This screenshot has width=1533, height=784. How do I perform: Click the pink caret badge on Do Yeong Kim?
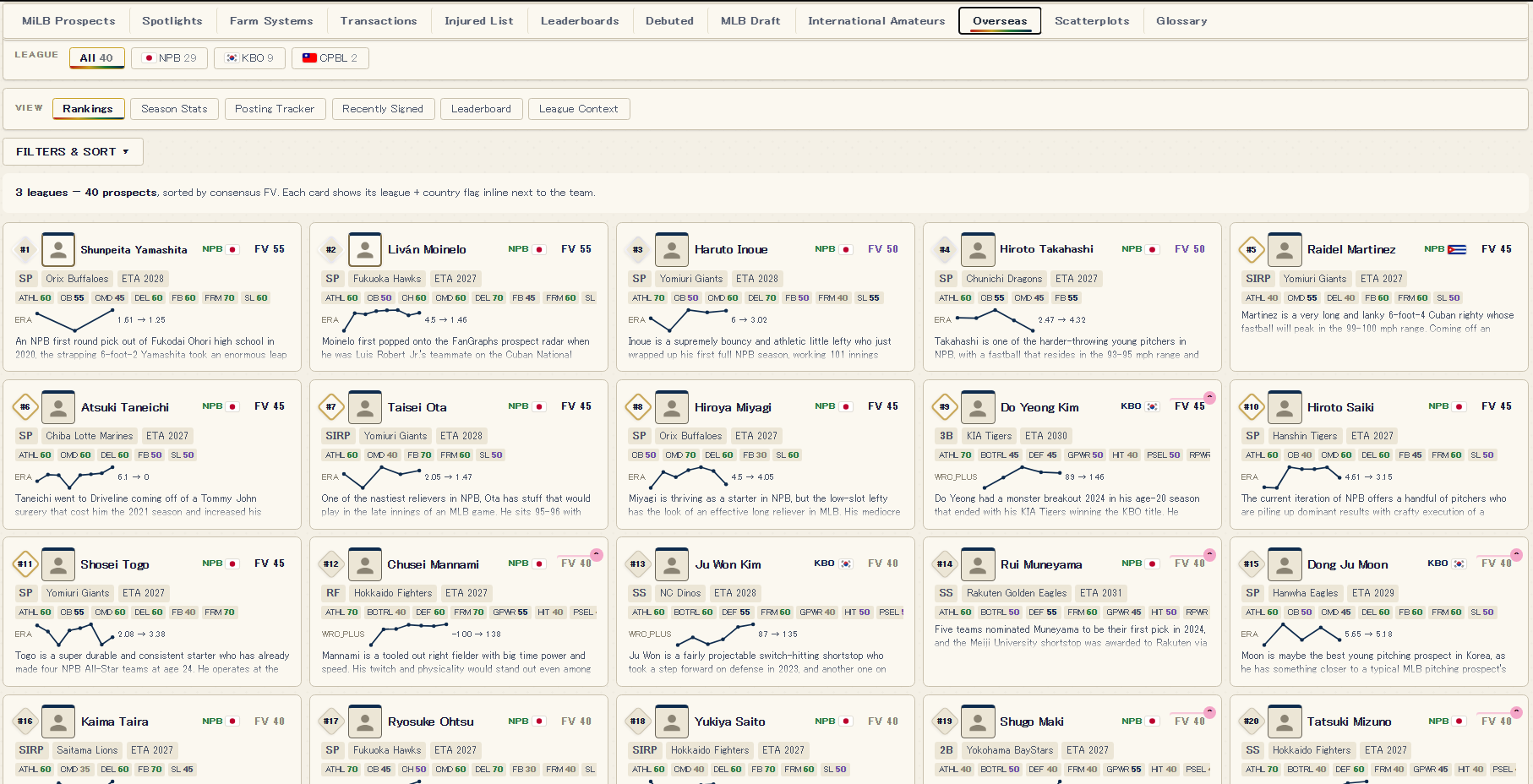(1209, 397)
